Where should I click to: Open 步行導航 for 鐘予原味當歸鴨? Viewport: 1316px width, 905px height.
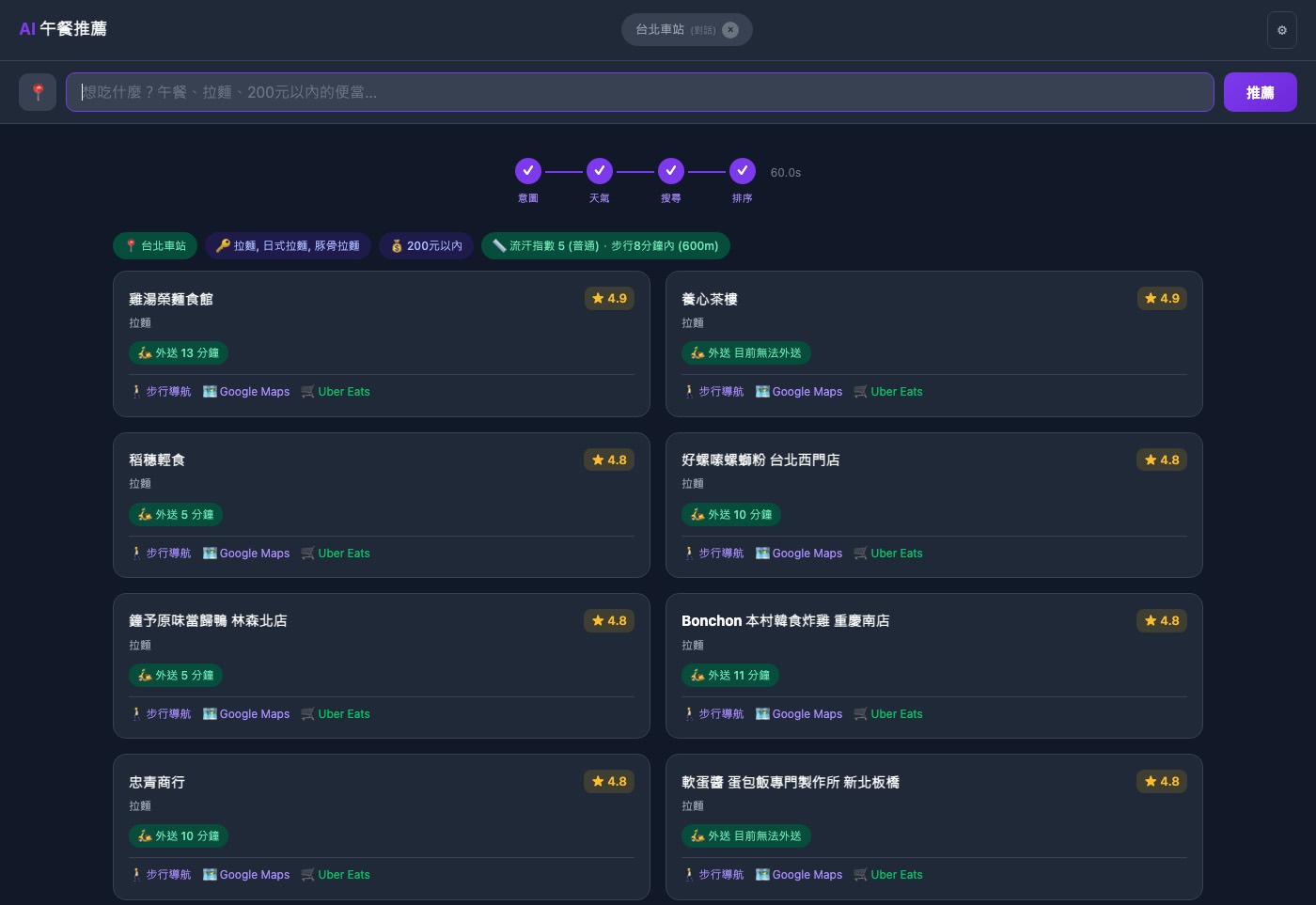tap(161, 714)
